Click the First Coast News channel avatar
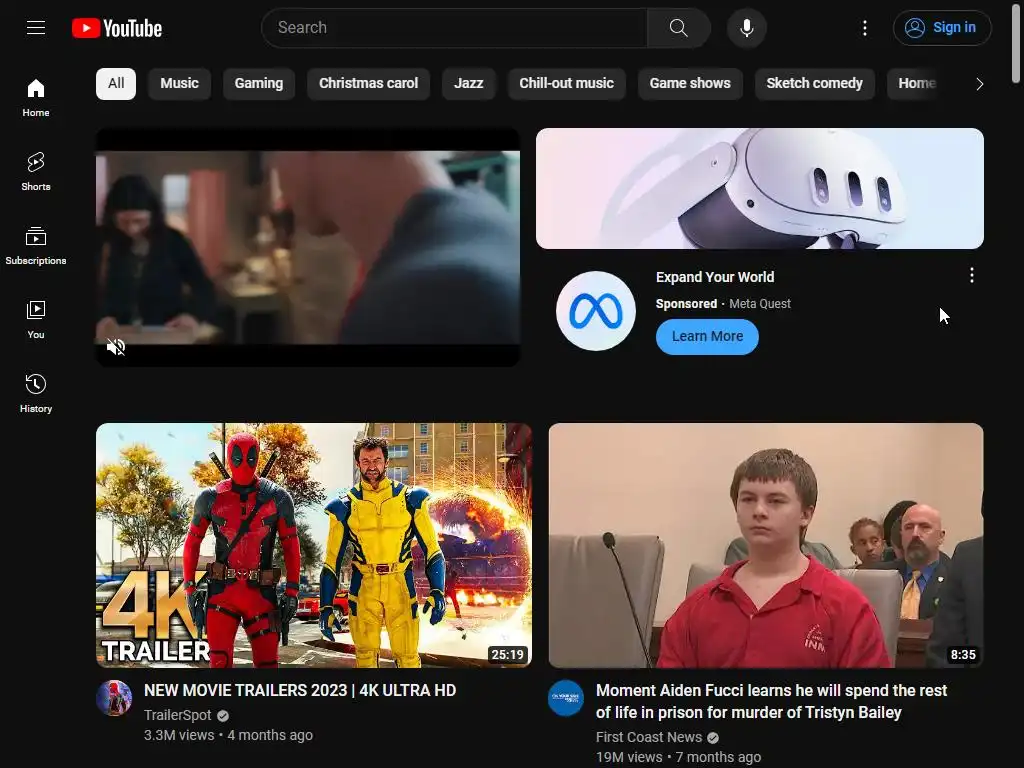 pos(566,698)
